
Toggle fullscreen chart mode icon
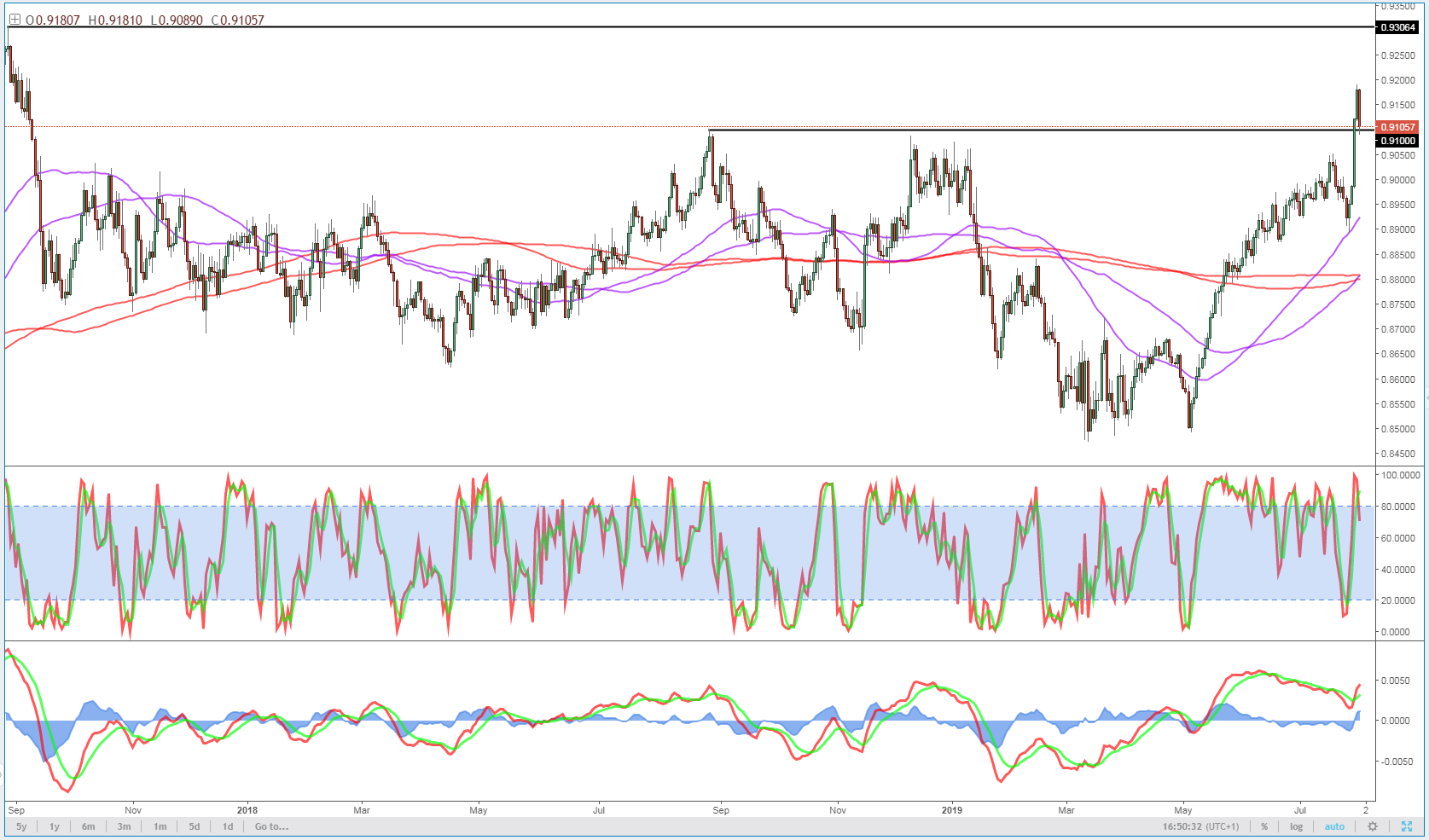1407,826
